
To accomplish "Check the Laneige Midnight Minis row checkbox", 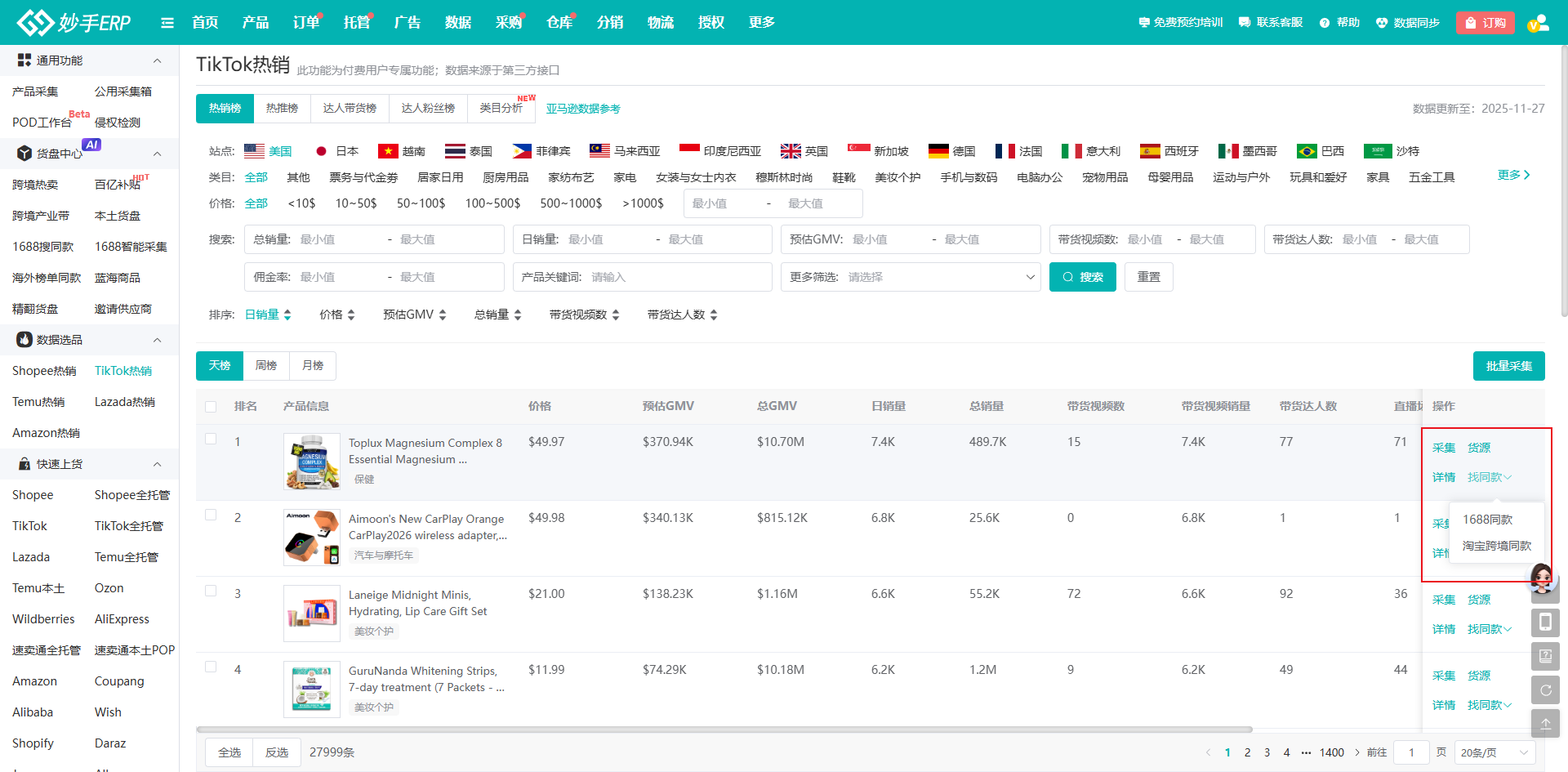I will pyautogui.click(x=211, y=591).
